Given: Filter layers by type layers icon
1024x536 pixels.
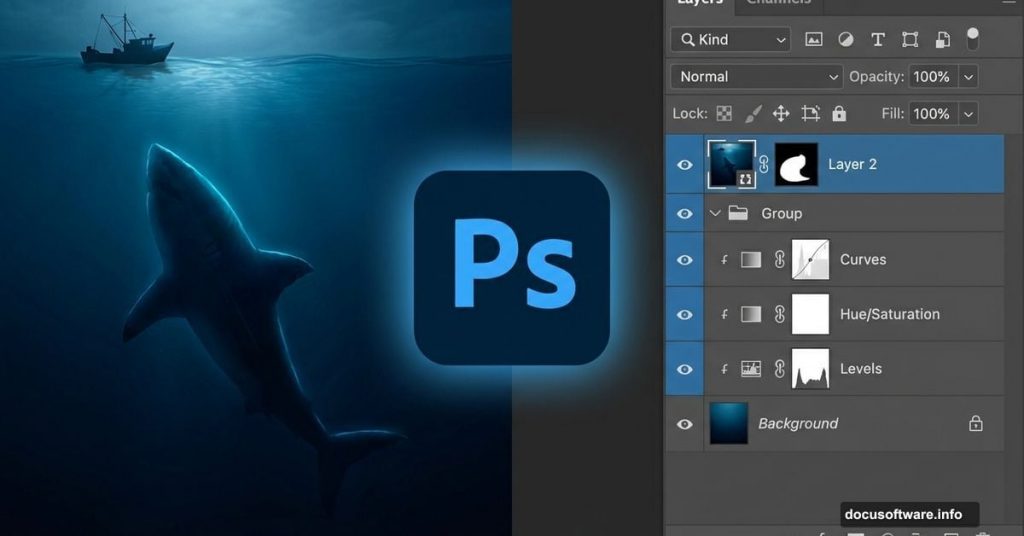Looking at the screenshot, I should [878, 40].
